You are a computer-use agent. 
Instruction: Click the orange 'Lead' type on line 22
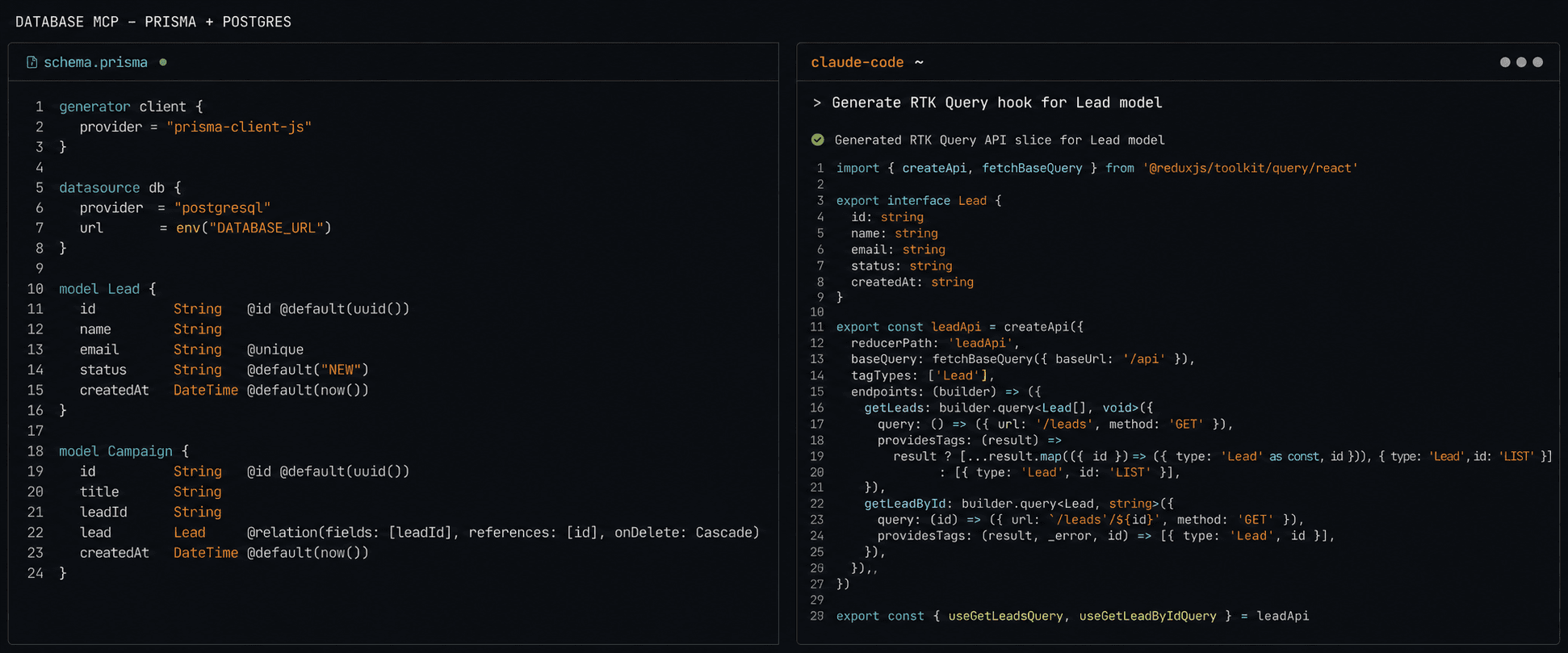(x=190, y=532)
